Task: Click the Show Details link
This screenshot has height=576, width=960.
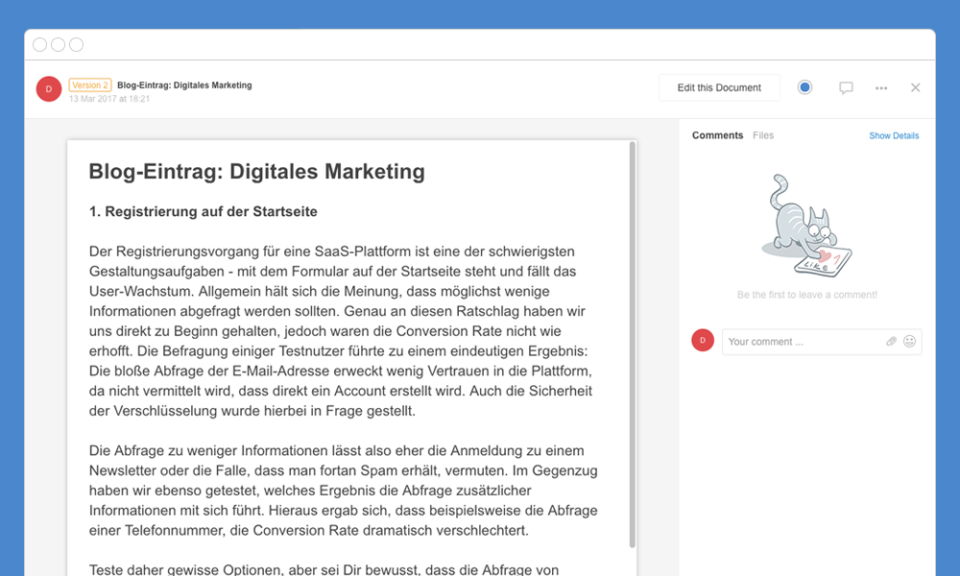Action: pyautogui.click(x=894, y=136)
